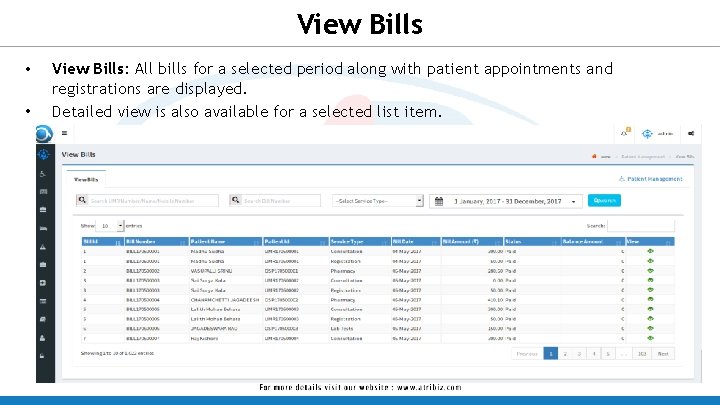
Task: Sort by Patient Id column
Action: tap(296, 242)
